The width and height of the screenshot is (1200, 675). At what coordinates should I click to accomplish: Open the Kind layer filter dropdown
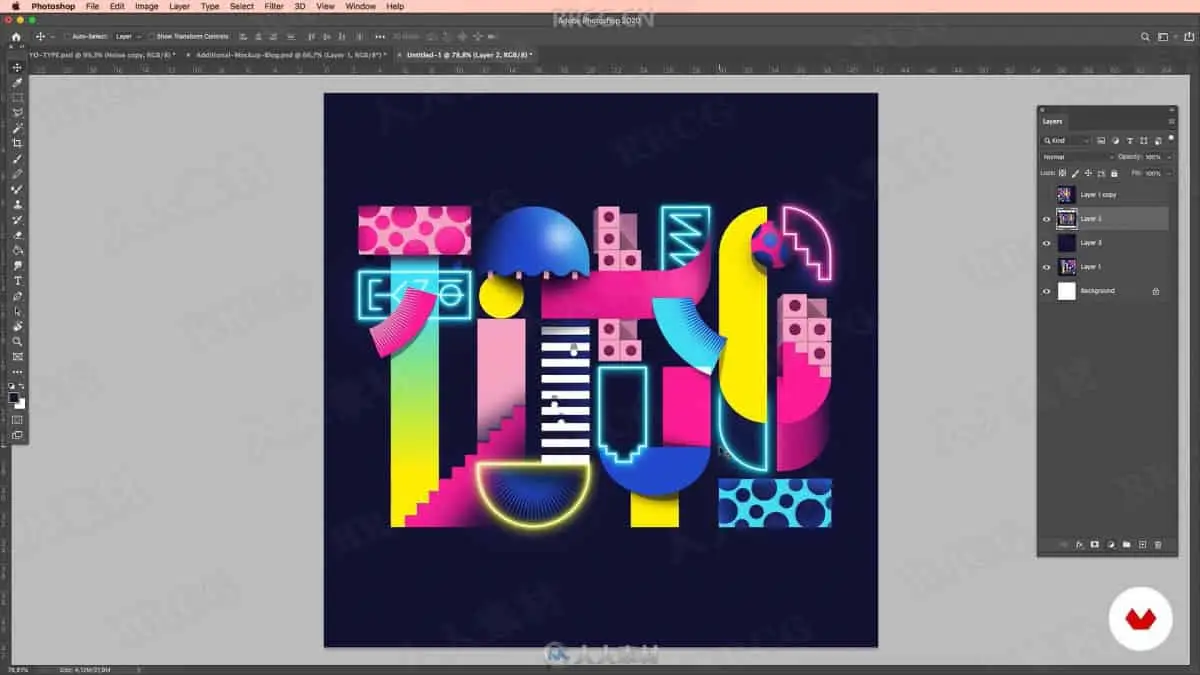pyautogui.click(x=1066, y=141)
